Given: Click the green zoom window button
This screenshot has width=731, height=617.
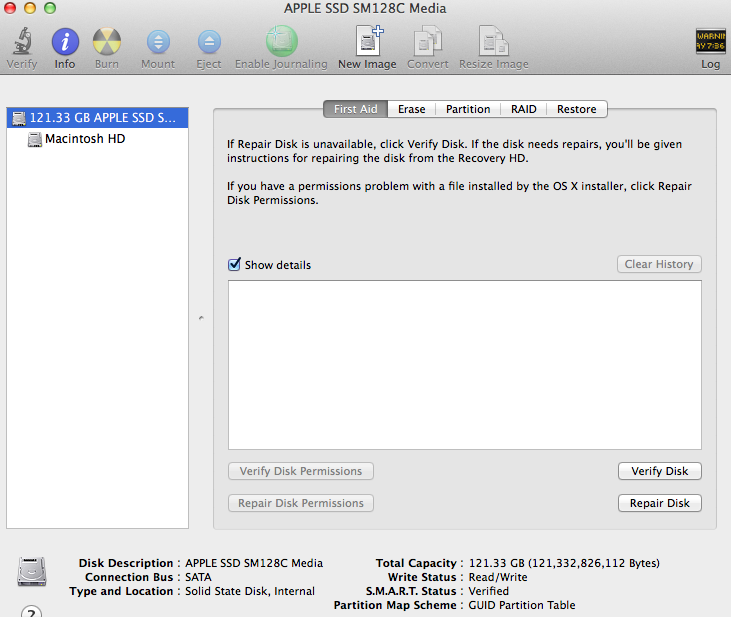Looking at the screenshot, I should pos(50,8).
